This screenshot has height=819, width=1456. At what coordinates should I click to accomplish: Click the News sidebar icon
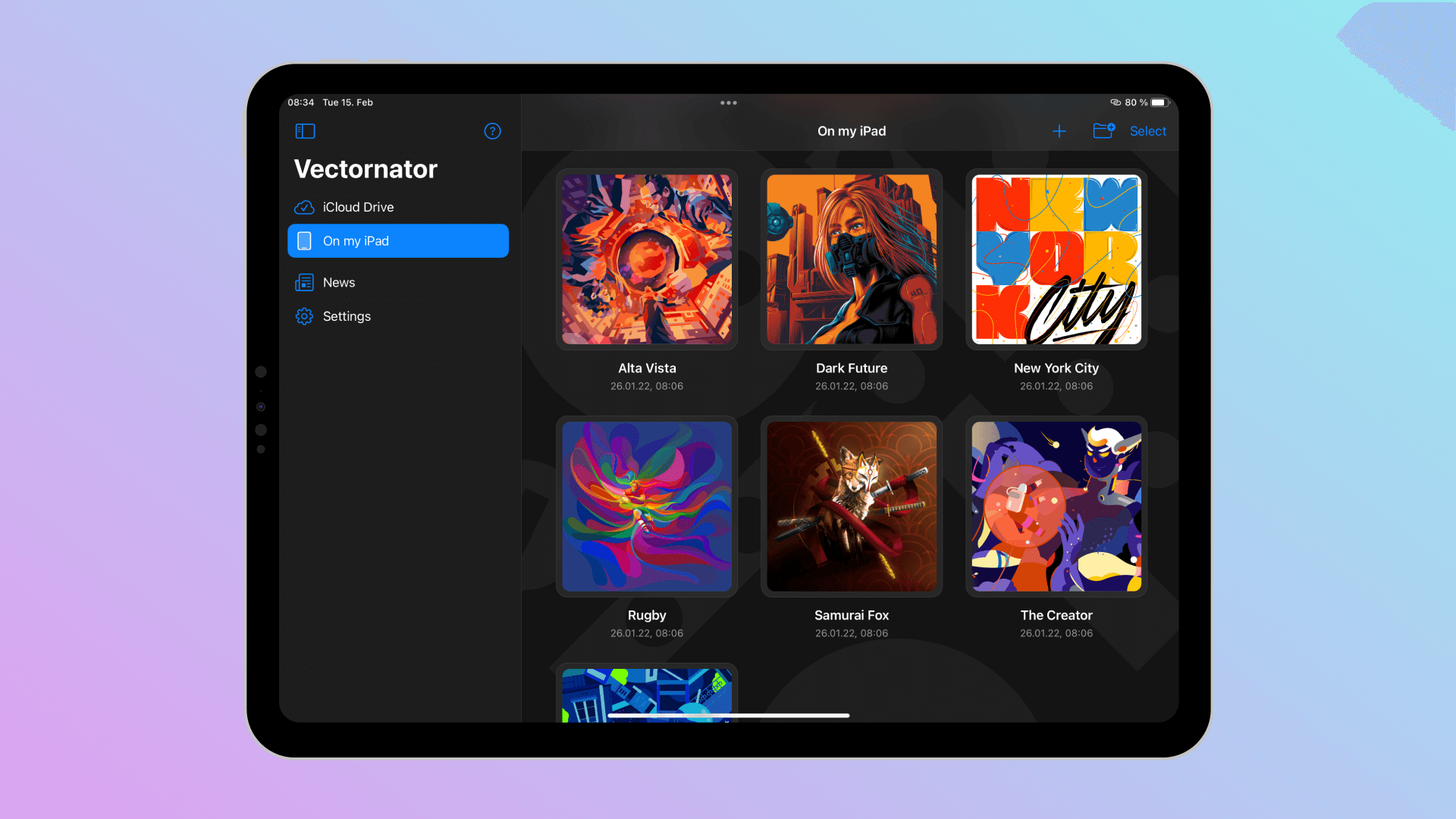(x=303, y=281)
